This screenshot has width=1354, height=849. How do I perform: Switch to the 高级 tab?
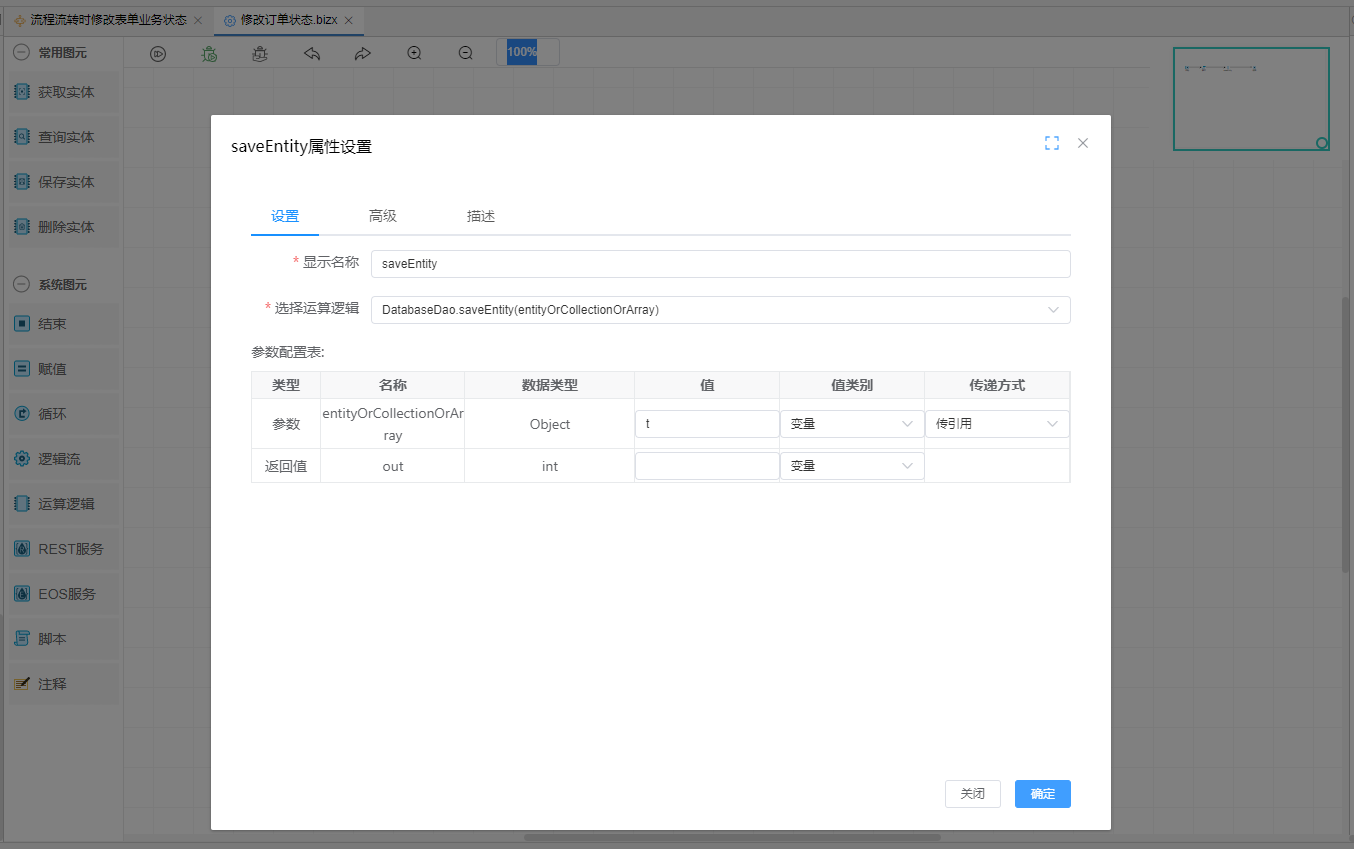tap(383, 216)
